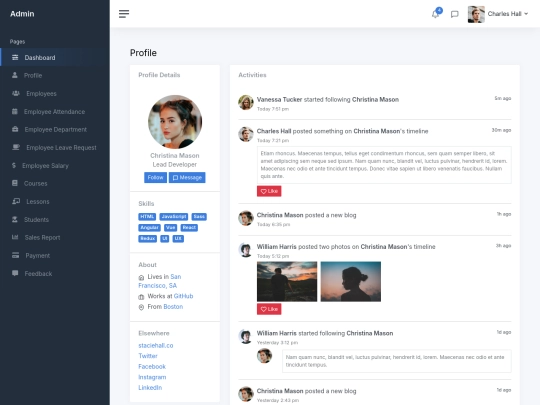The width and height of the screenshot is (540, 405).
Task: Go to Profile page in sidebar
Action: pyautogui.click(x=55, y=75)
